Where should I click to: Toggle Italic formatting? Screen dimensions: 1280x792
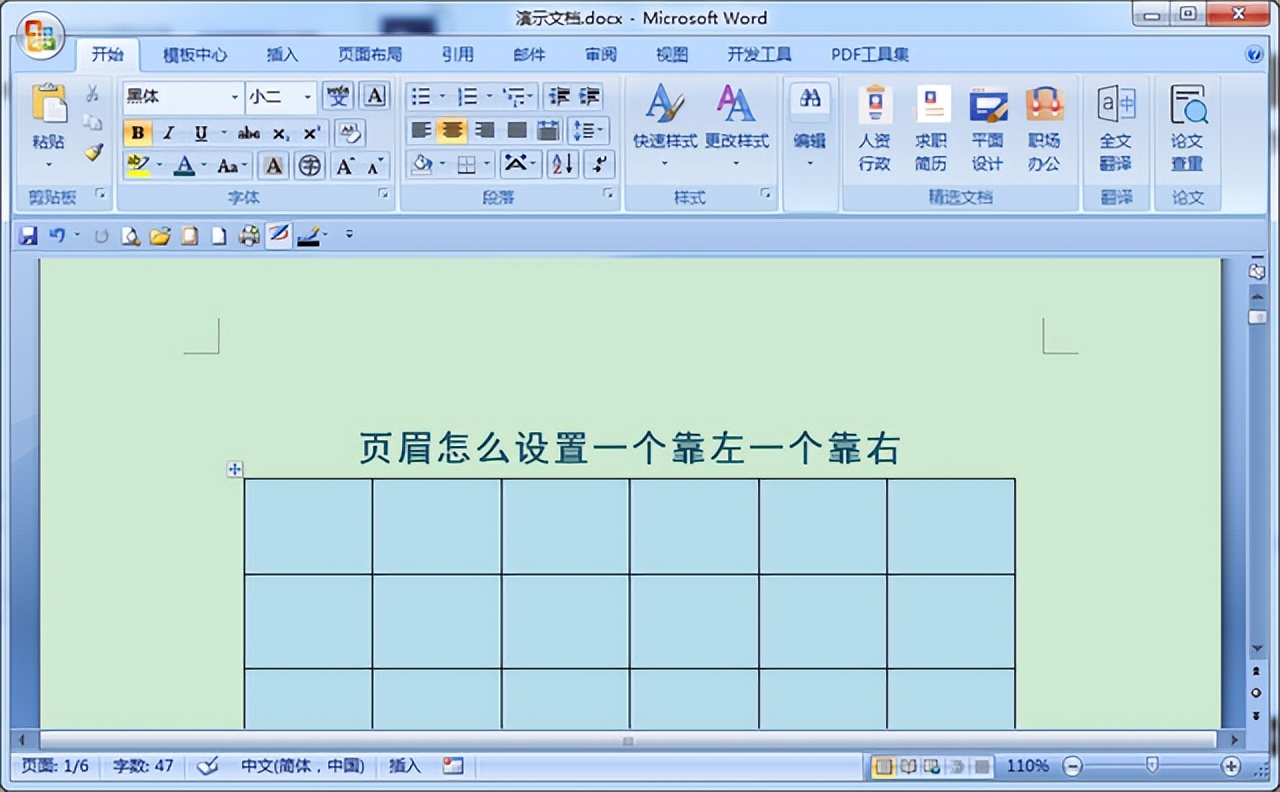[x=169, y=132]
